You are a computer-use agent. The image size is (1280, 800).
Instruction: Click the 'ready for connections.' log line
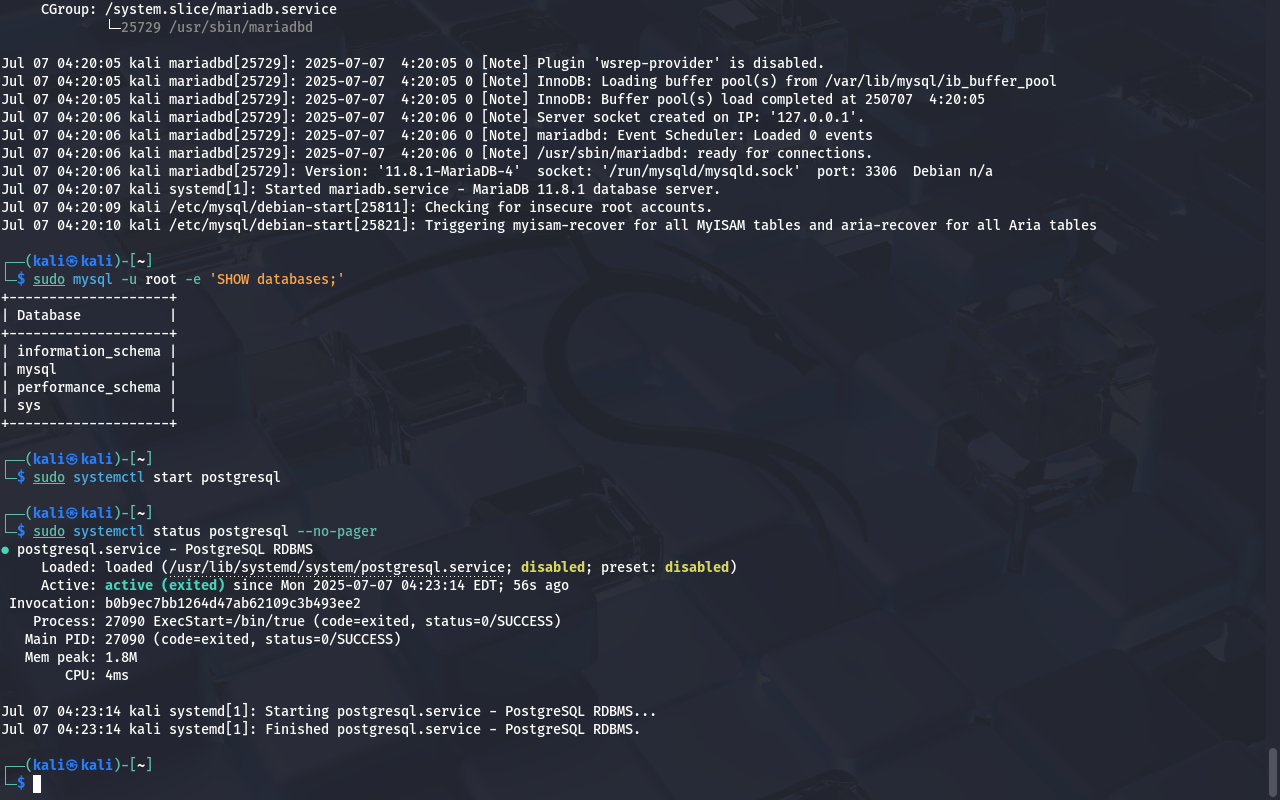click(437, 153)
